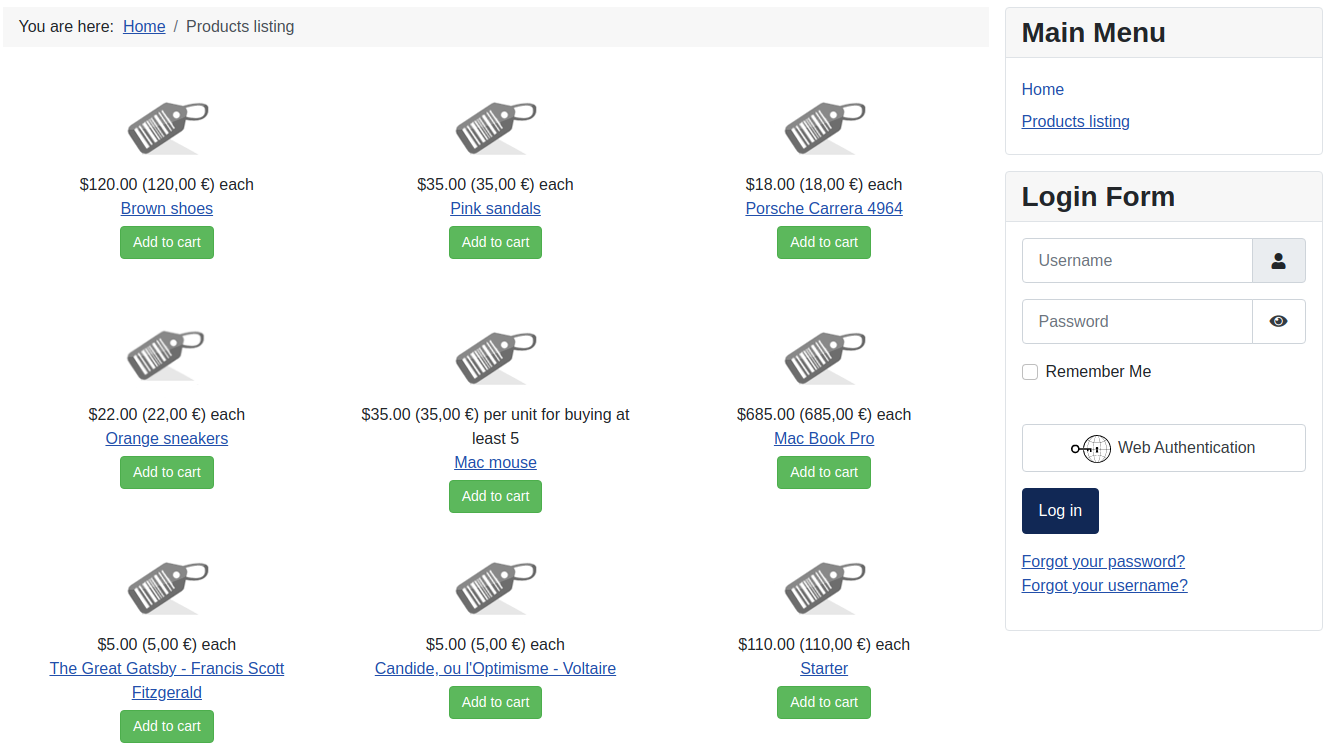Click the user icon beside Username field
Image resolution: width=1328 pixels, height=746 pixels.
click(x=1278, y=261)
